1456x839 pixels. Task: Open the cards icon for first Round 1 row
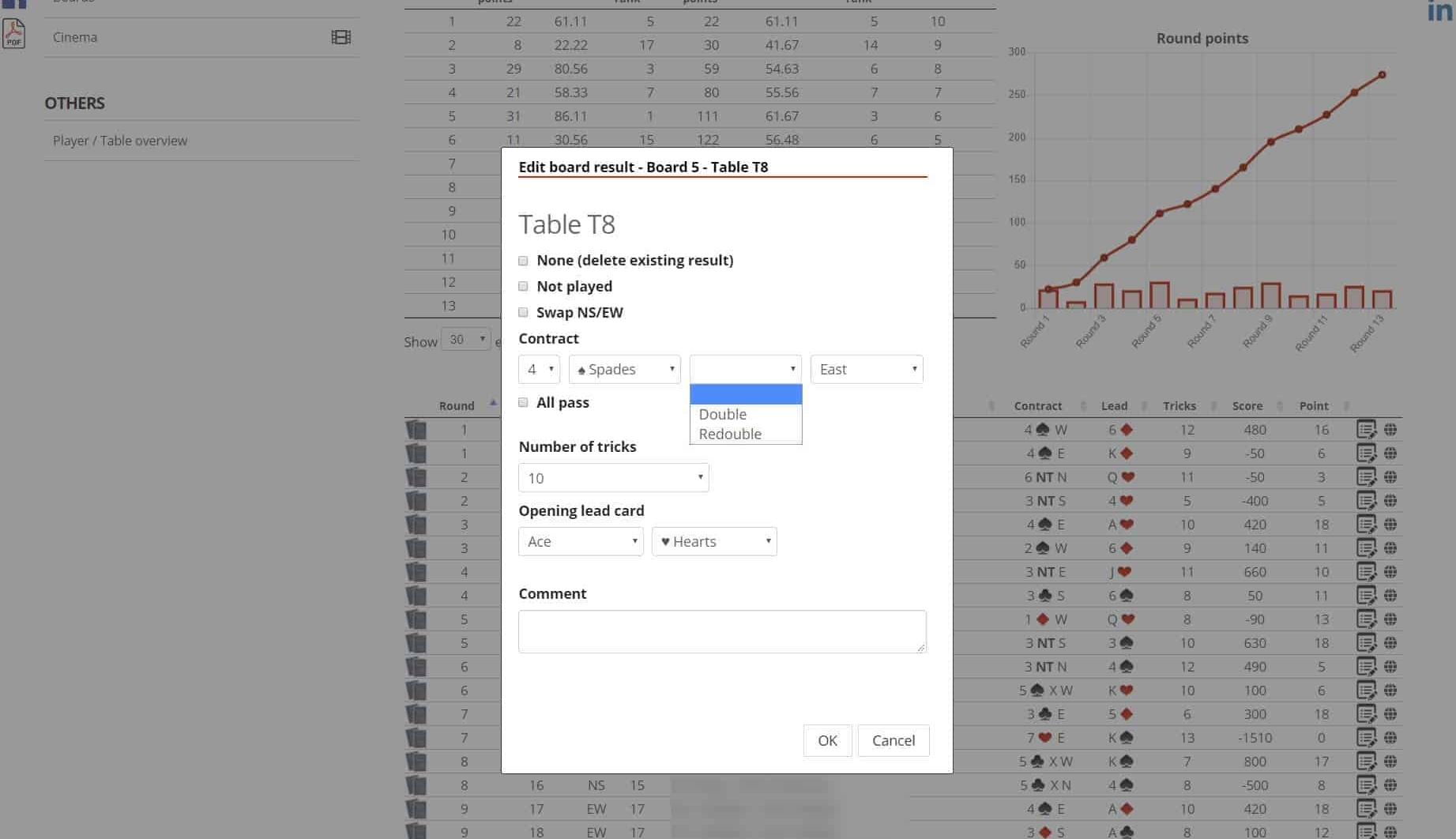tap(416, 430)
